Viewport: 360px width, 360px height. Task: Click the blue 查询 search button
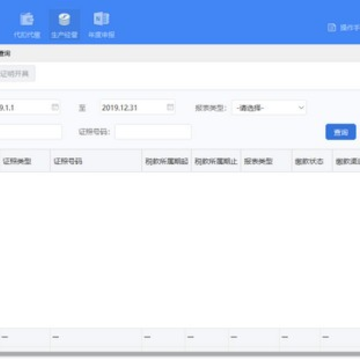[x=341, y=132]
